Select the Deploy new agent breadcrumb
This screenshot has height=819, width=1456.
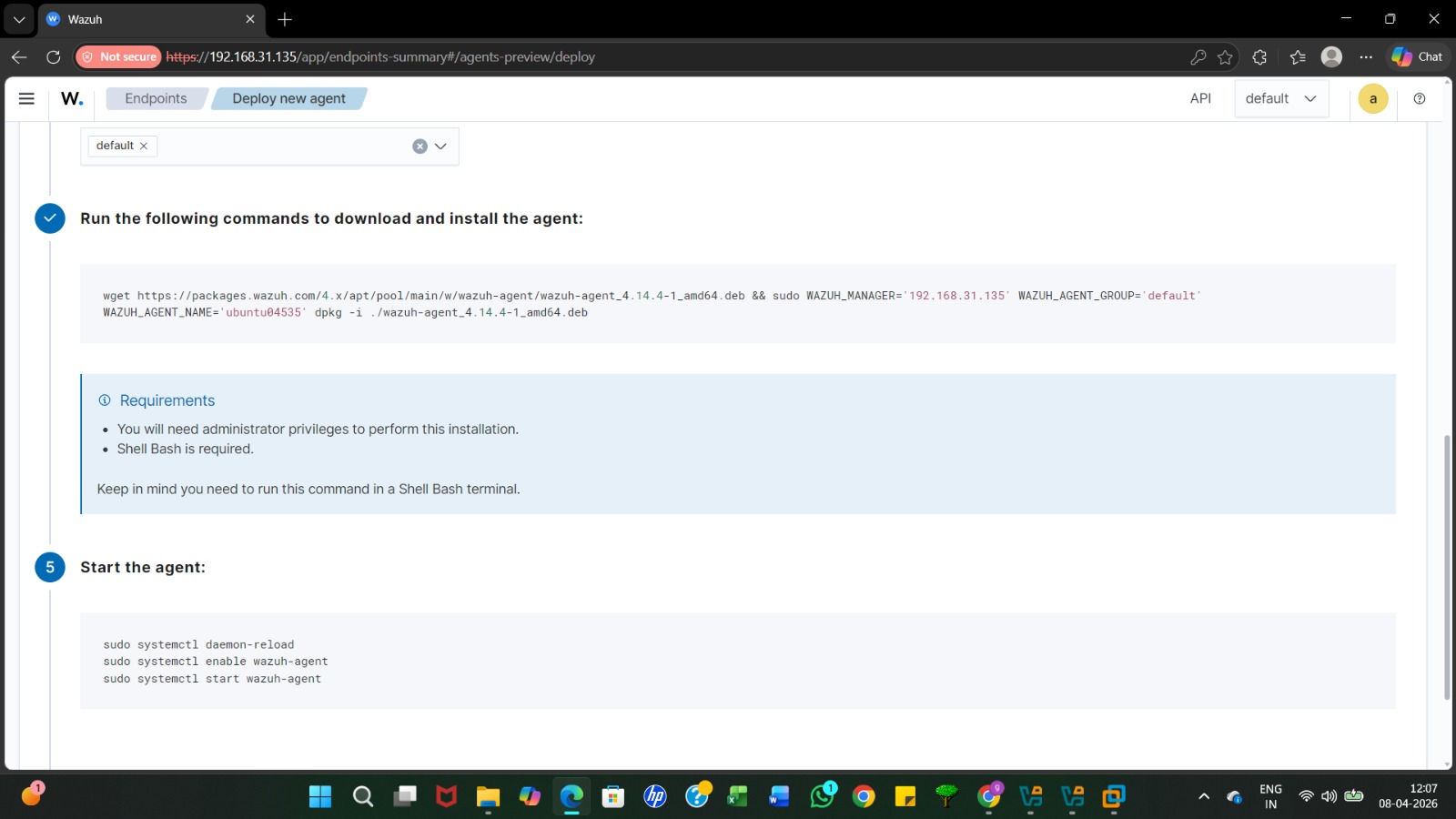[288, 98]
